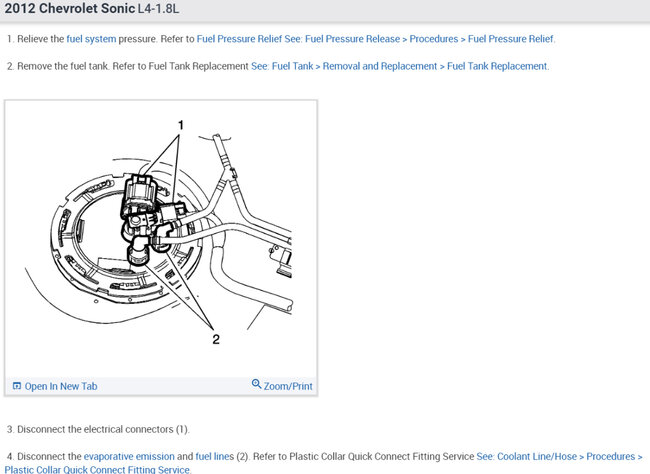Image resolution: width=650 pixels, height=474 pixels.
Task: Click See: Fuel Tank link
Action: click(x=282, y=66)
